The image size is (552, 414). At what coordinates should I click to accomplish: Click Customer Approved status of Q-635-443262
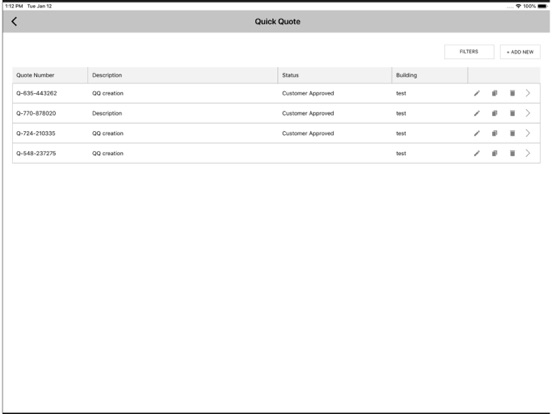308,93
